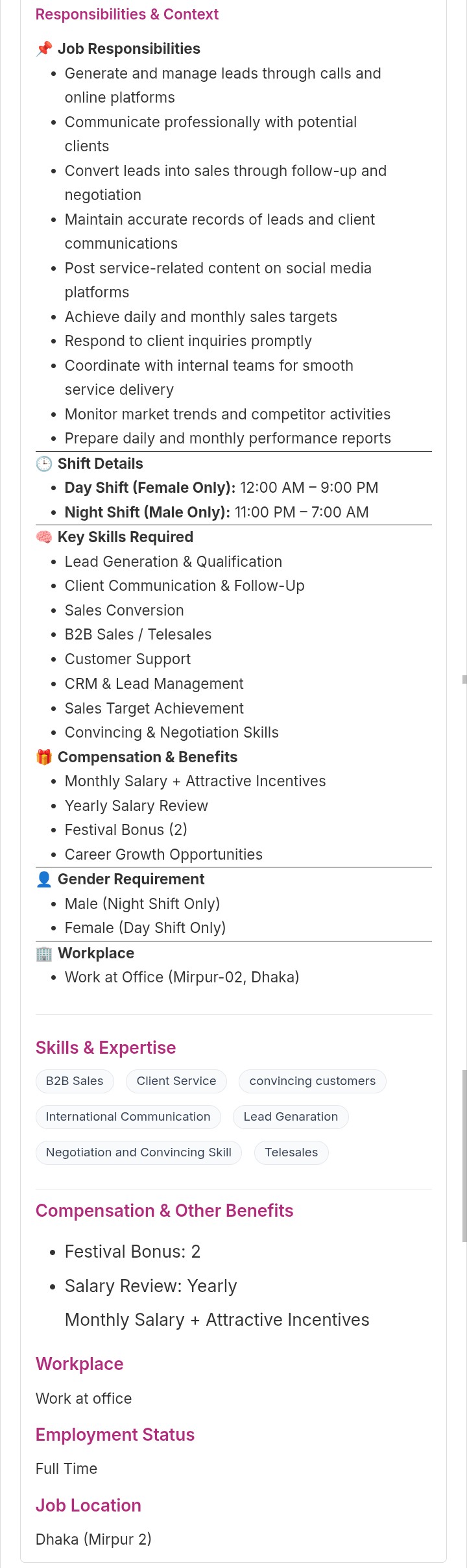This screenshot has height=1568, width=467.
Task: Click the Job Location heading
Action: (88, 1506)
